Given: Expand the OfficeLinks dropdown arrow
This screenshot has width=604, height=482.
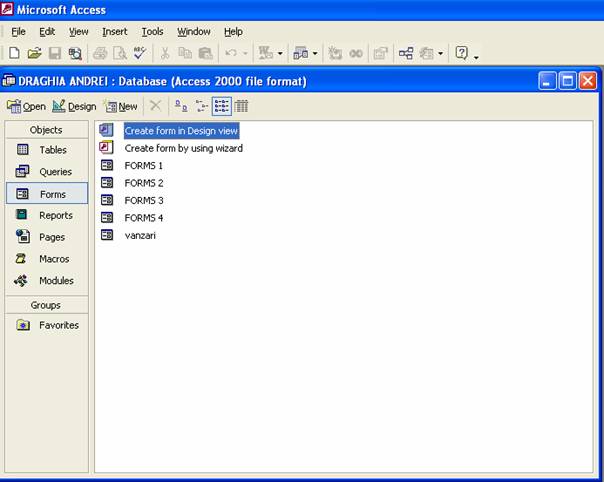Looking at the screenshot, I should tap(280, 53).
